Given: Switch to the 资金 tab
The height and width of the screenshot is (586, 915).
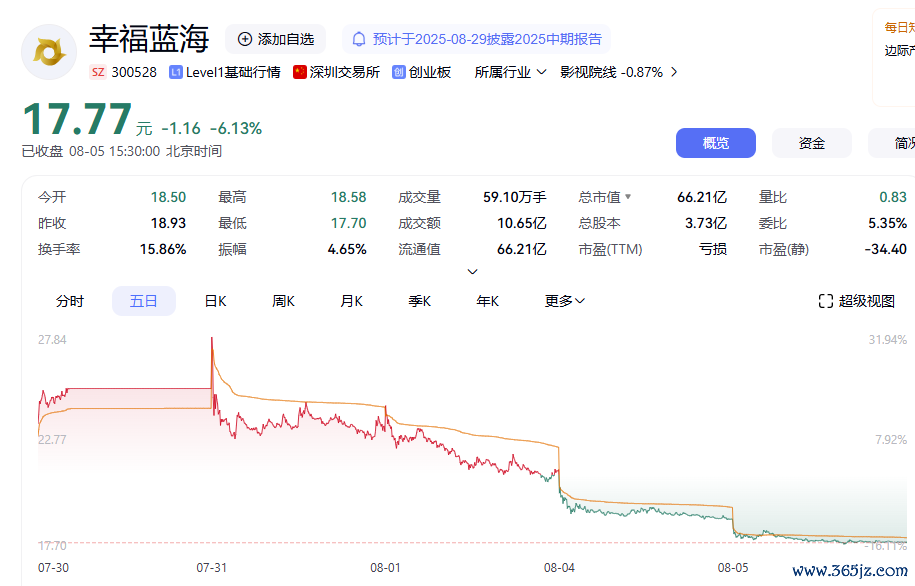Looking at the screenshot, I should (812, 143).
